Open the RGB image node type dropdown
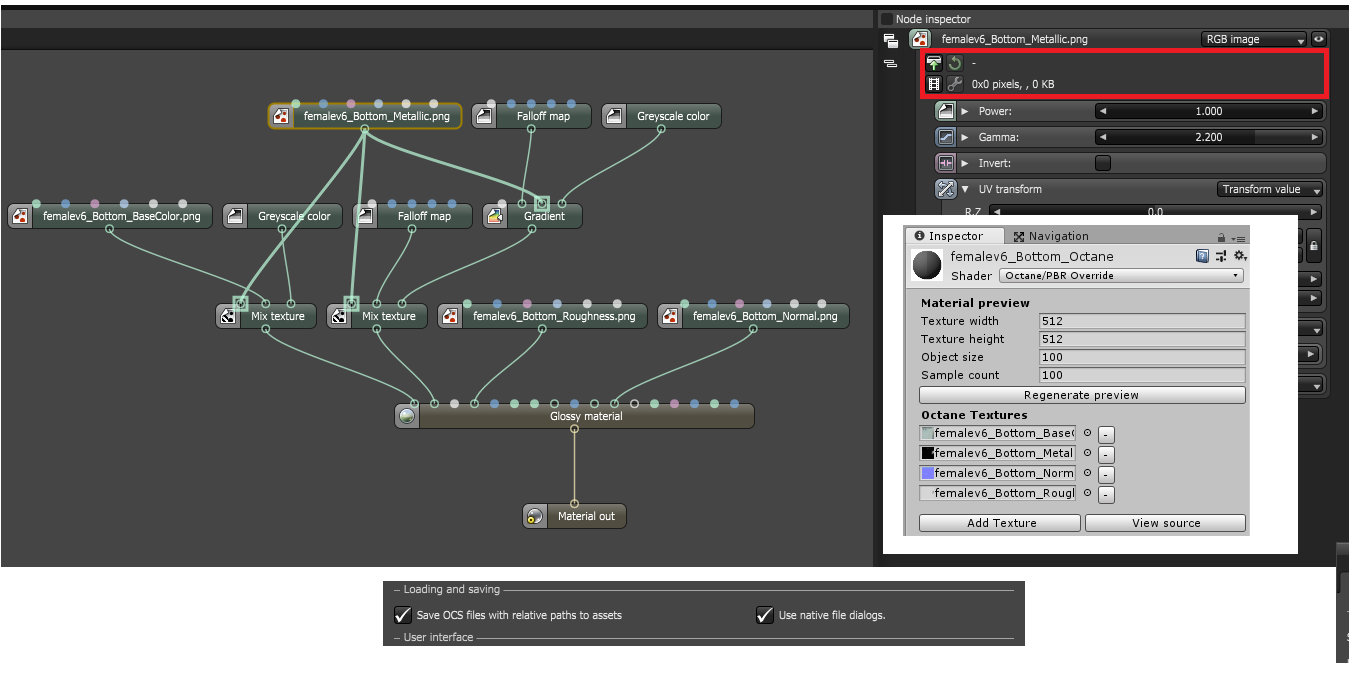Viewport: 1349px width, 684px height. 1254,39
